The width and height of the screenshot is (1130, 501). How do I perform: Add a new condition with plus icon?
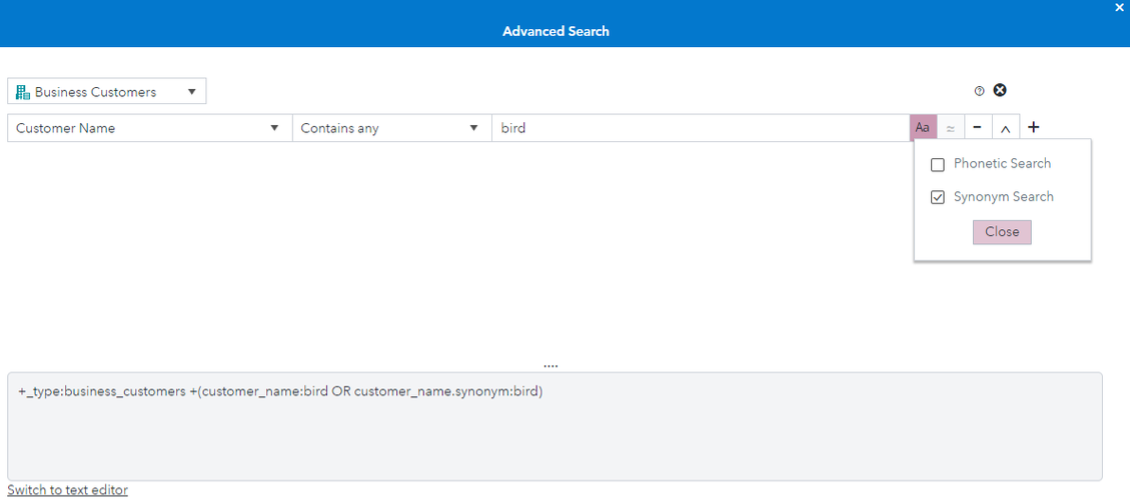(1034, 127)
